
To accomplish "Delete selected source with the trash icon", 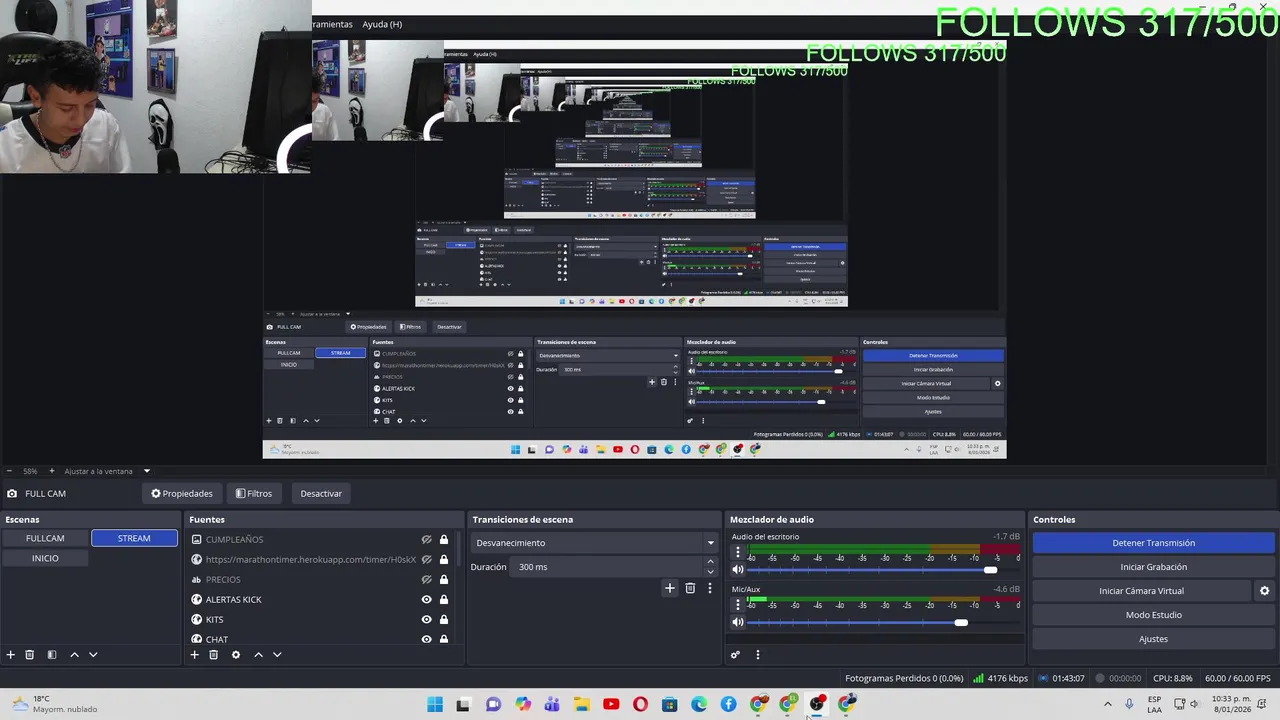I will (x=214, y=655).
